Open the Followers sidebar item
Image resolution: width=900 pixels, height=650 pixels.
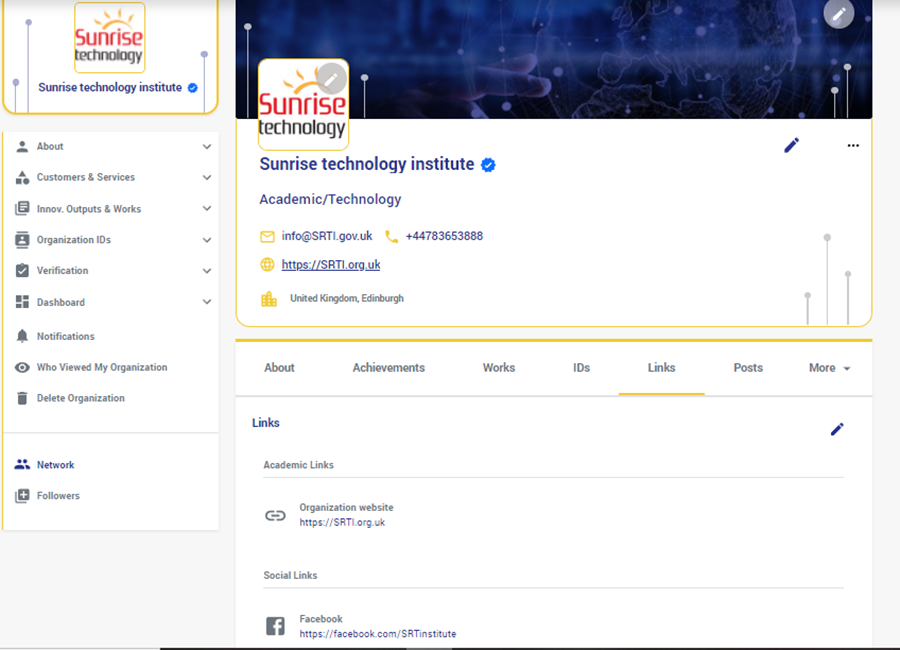pos(58,496)
